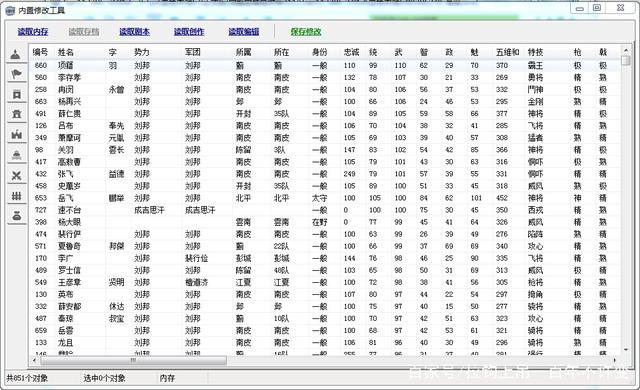
Task: Select the 吕布 row number 126
Action: click(41, 126)
